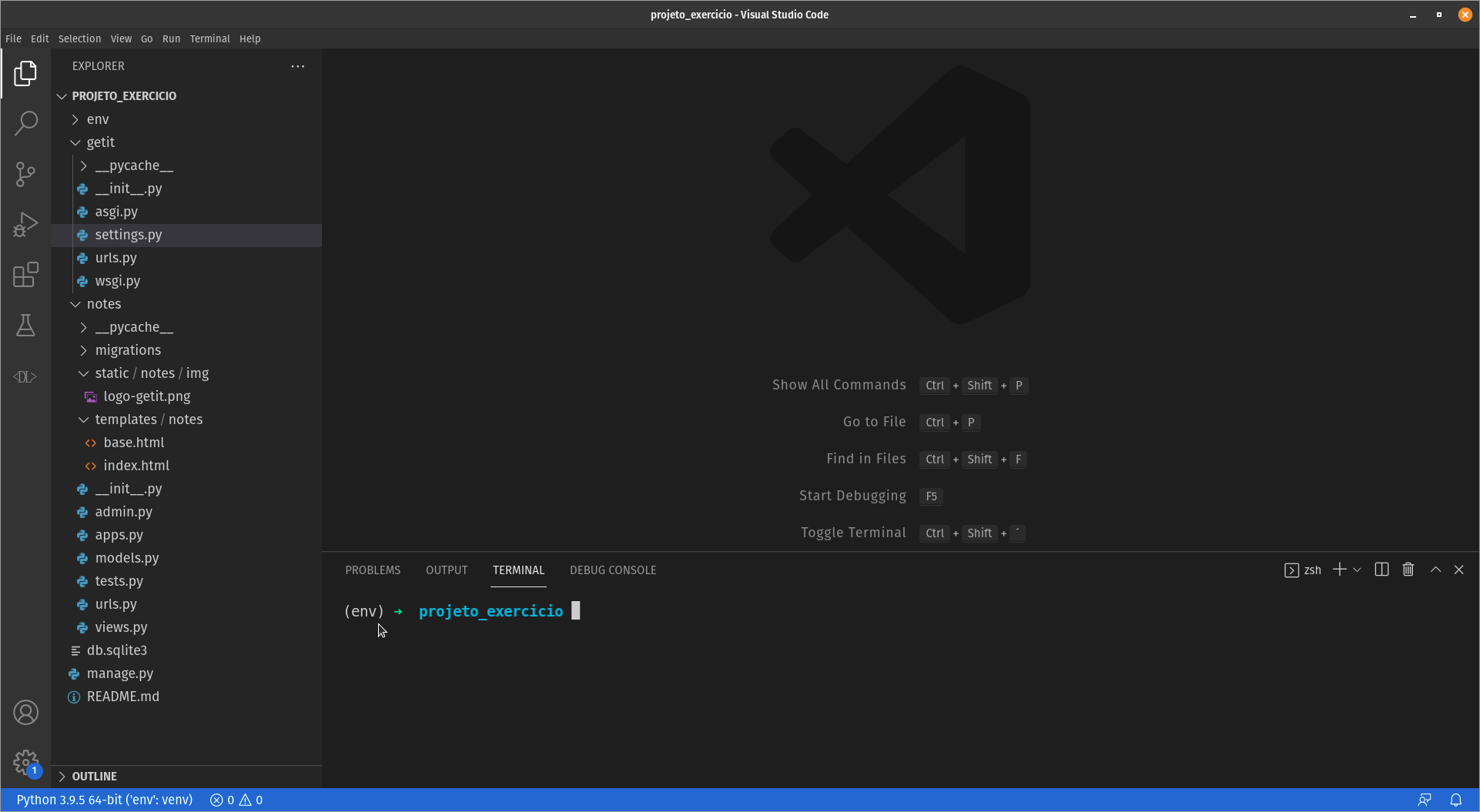1480x812 pixels.
Task: Open the Selection menu
Action: tap(79, 38)
